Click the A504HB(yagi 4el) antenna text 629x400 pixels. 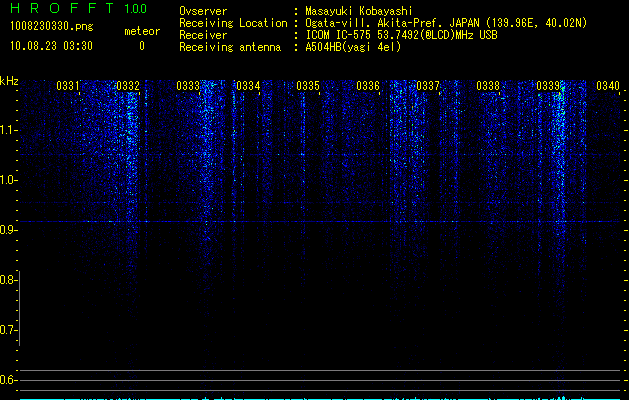point(353,47)
